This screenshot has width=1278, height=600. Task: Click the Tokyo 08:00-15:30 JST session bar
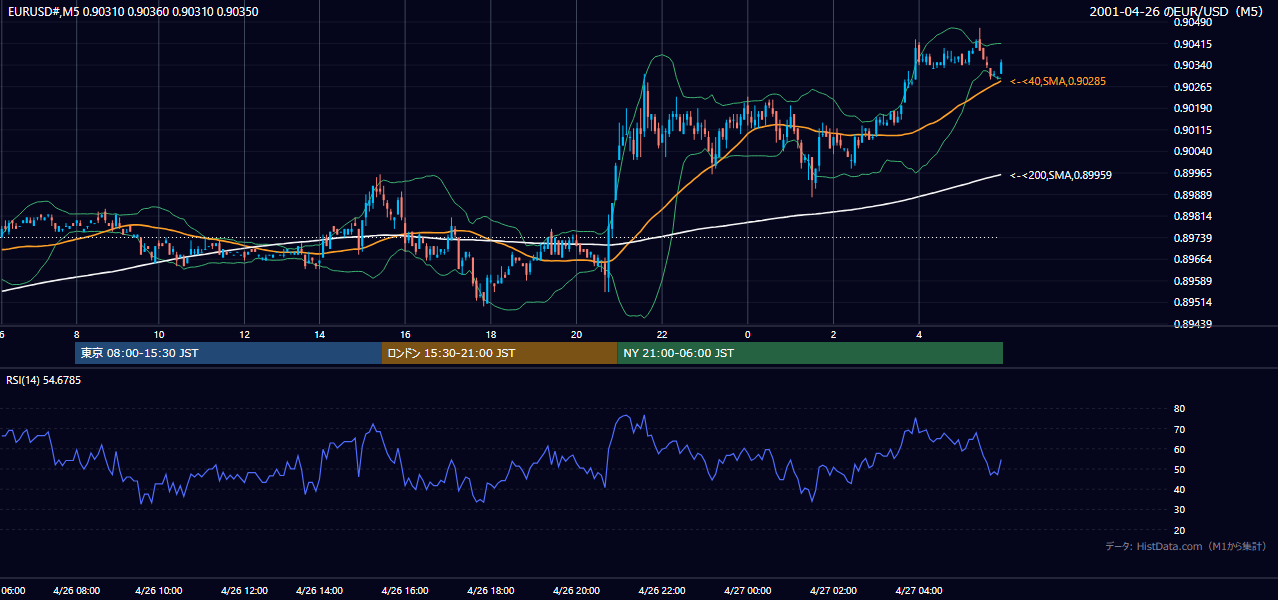(x=228, y=353)
